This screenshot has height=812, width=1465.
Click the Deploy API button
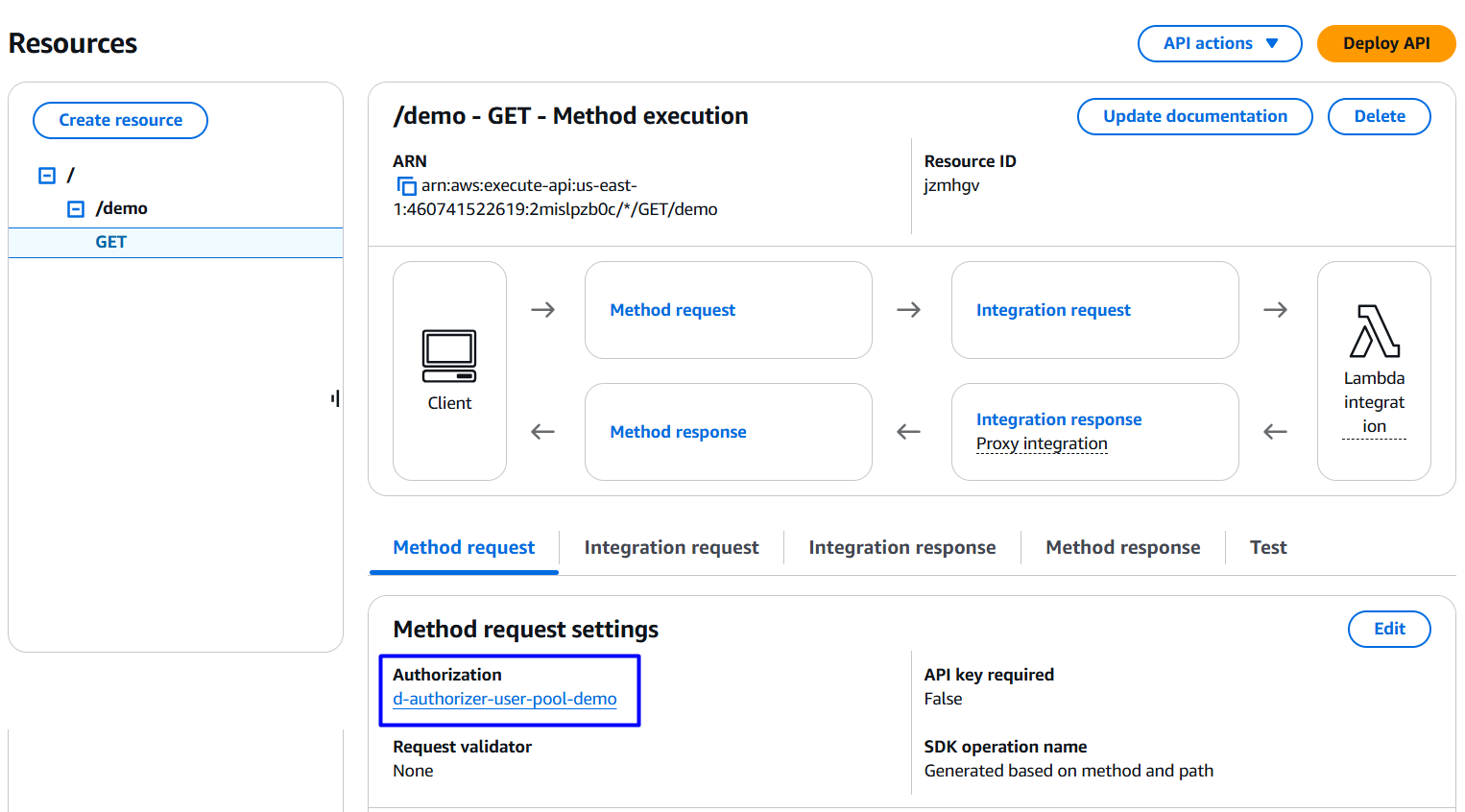(x=1385, y=44)
